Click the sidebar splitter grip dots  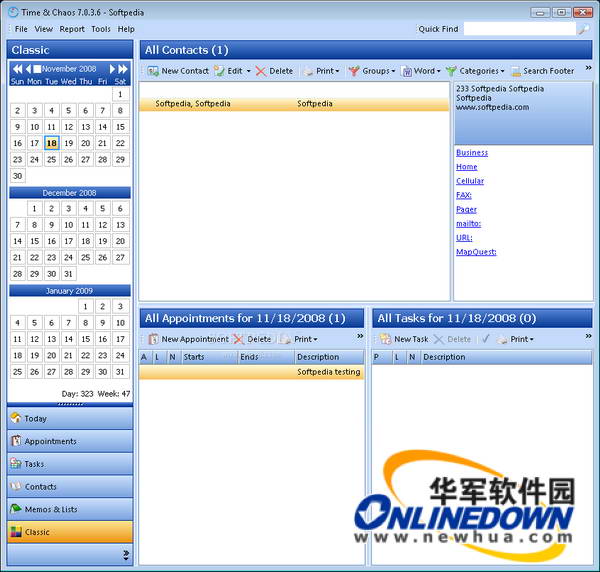pyautogui.click(x=70, y=404)
